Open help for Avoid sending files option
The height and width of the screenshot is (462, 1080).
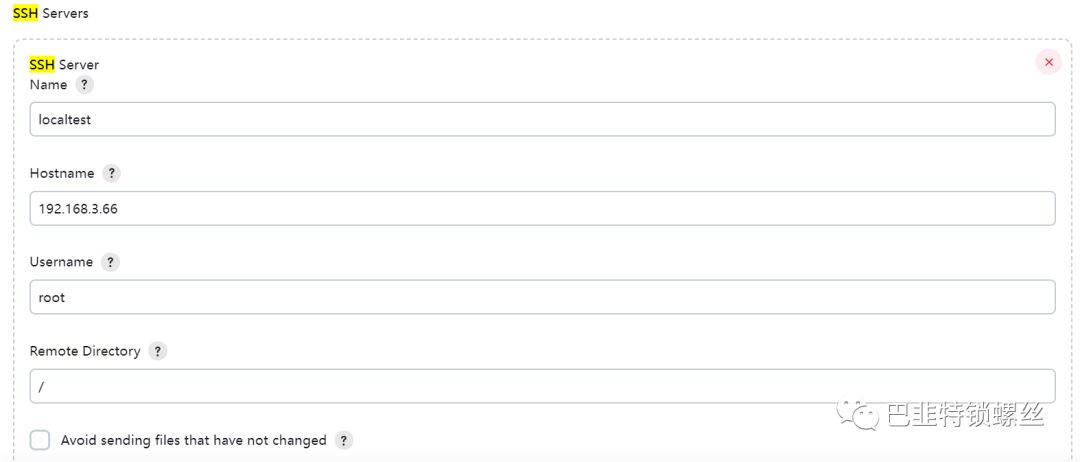(x=344, y=440)
